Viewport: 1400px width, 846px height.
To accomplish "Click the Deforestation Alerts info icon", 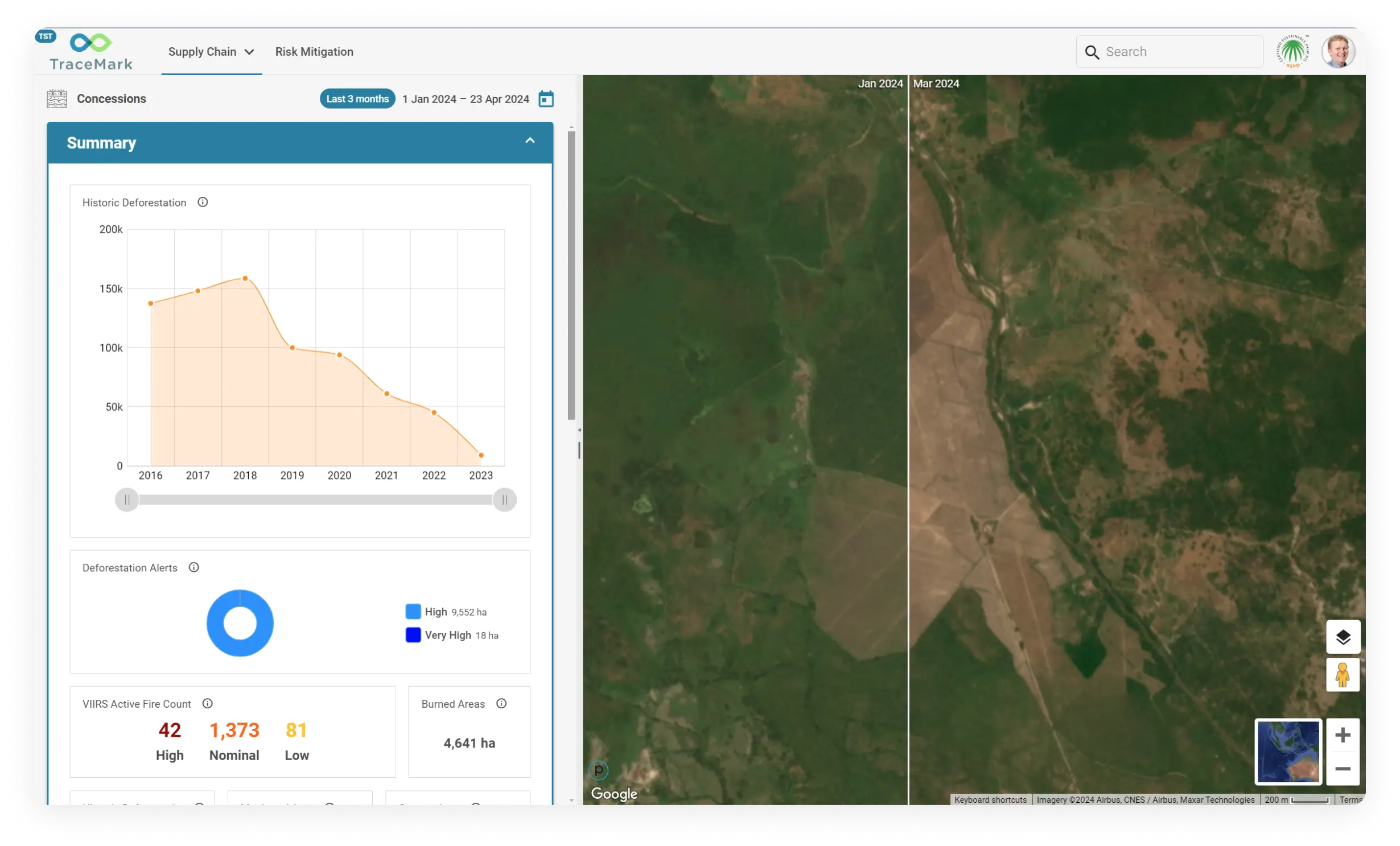I will tap(193, 567).
